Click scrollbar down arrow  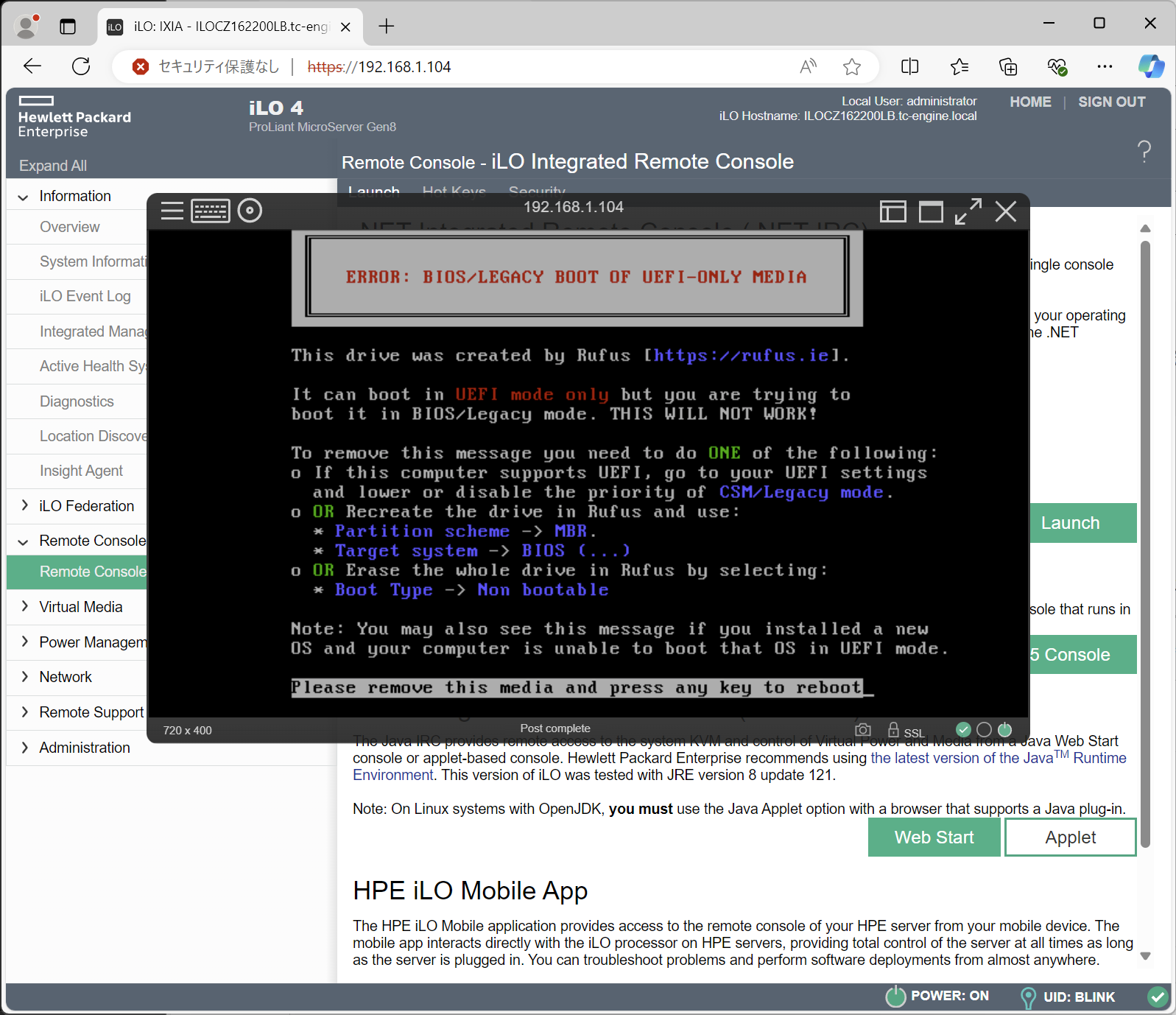click(1145, 956)
